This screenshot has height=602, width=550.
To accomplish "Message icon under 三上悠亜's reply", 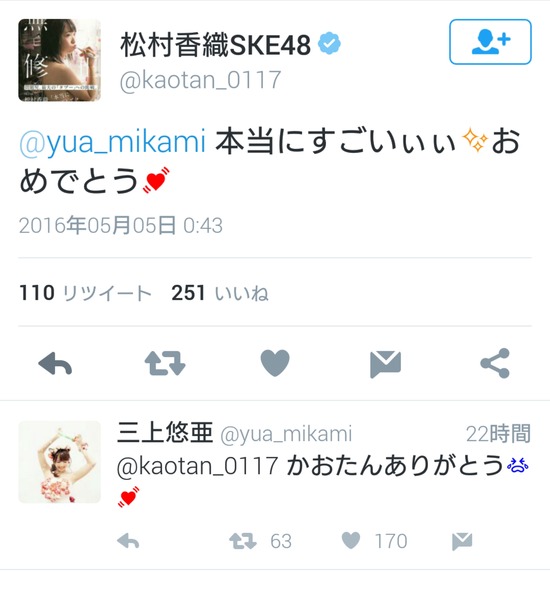I will tap(462, 541).
